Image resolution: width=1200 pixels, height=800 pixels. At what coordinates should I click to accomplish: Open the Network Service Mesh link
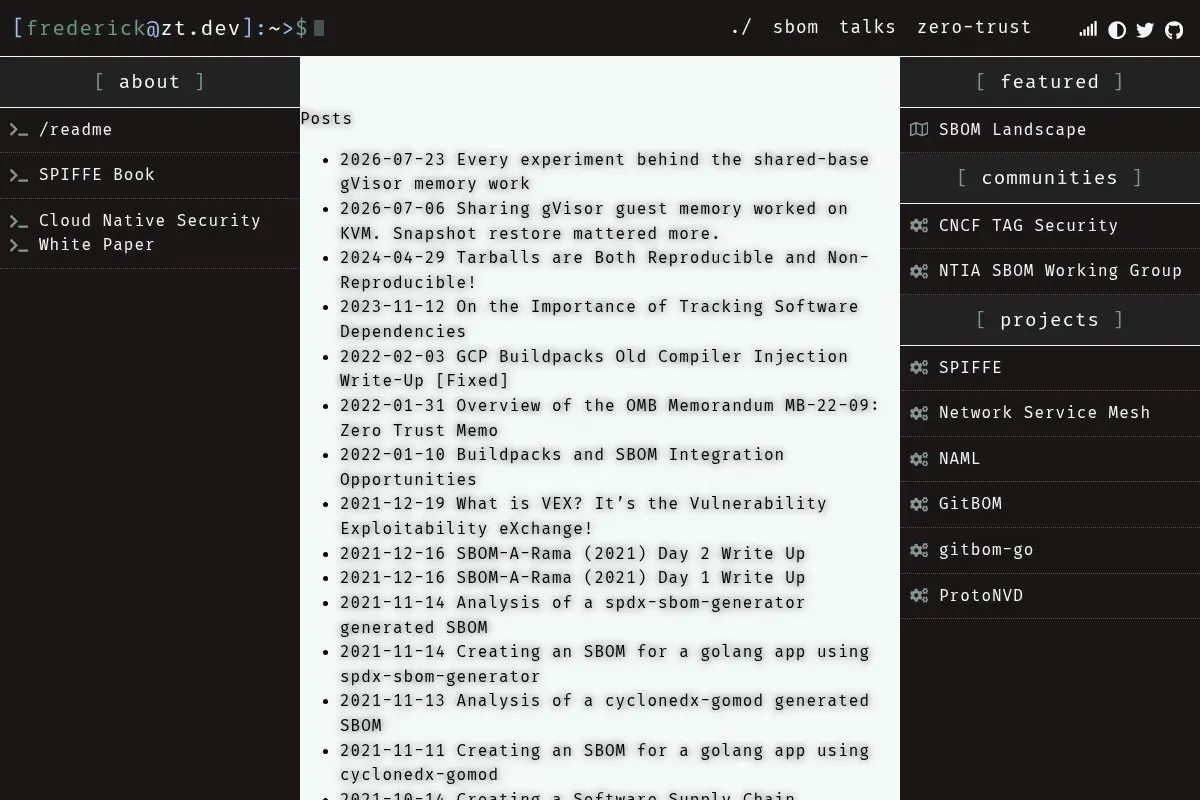(1044, 413)
